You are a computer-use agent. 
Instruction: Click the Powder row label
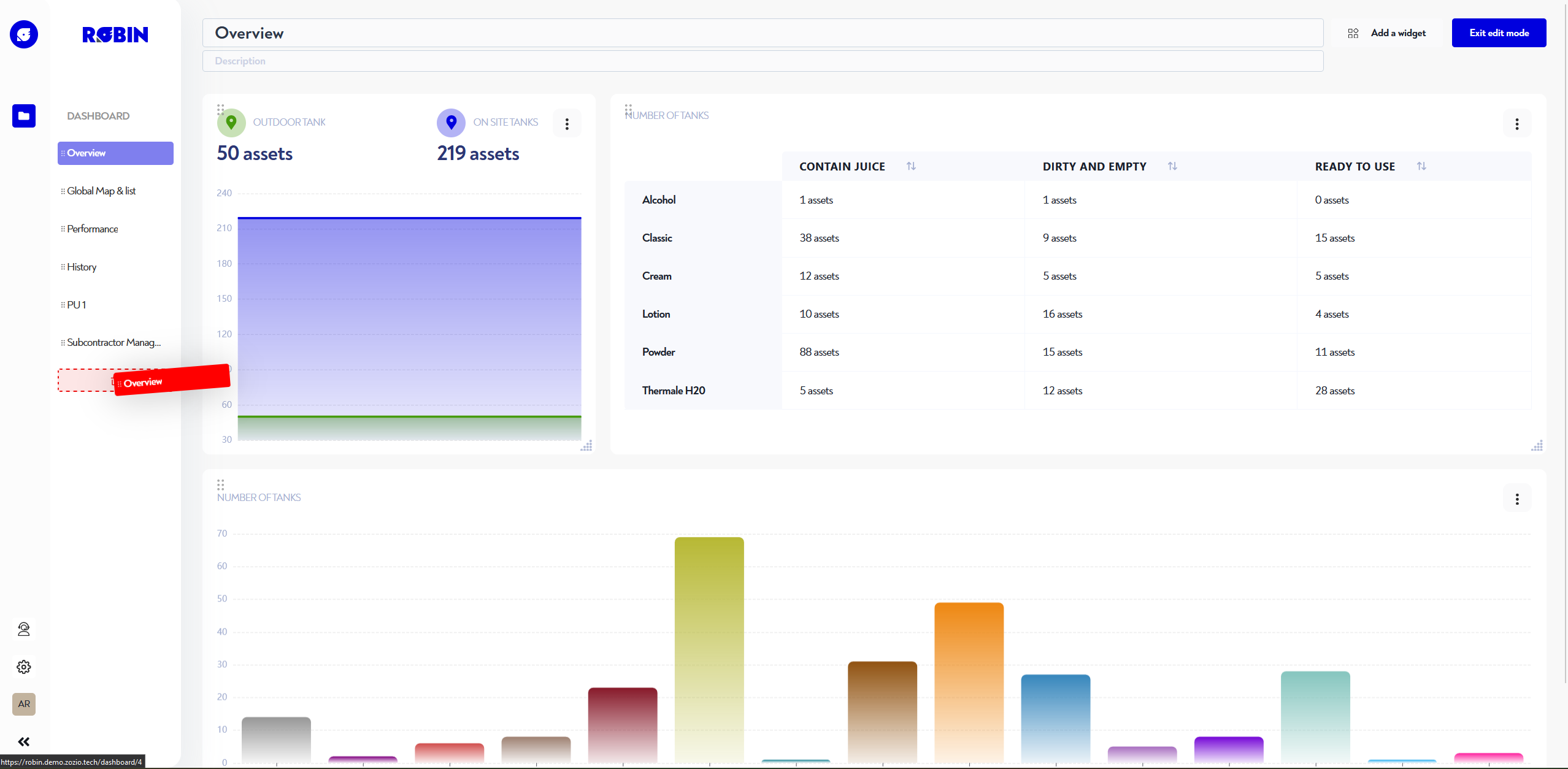[x=658, y=352]
